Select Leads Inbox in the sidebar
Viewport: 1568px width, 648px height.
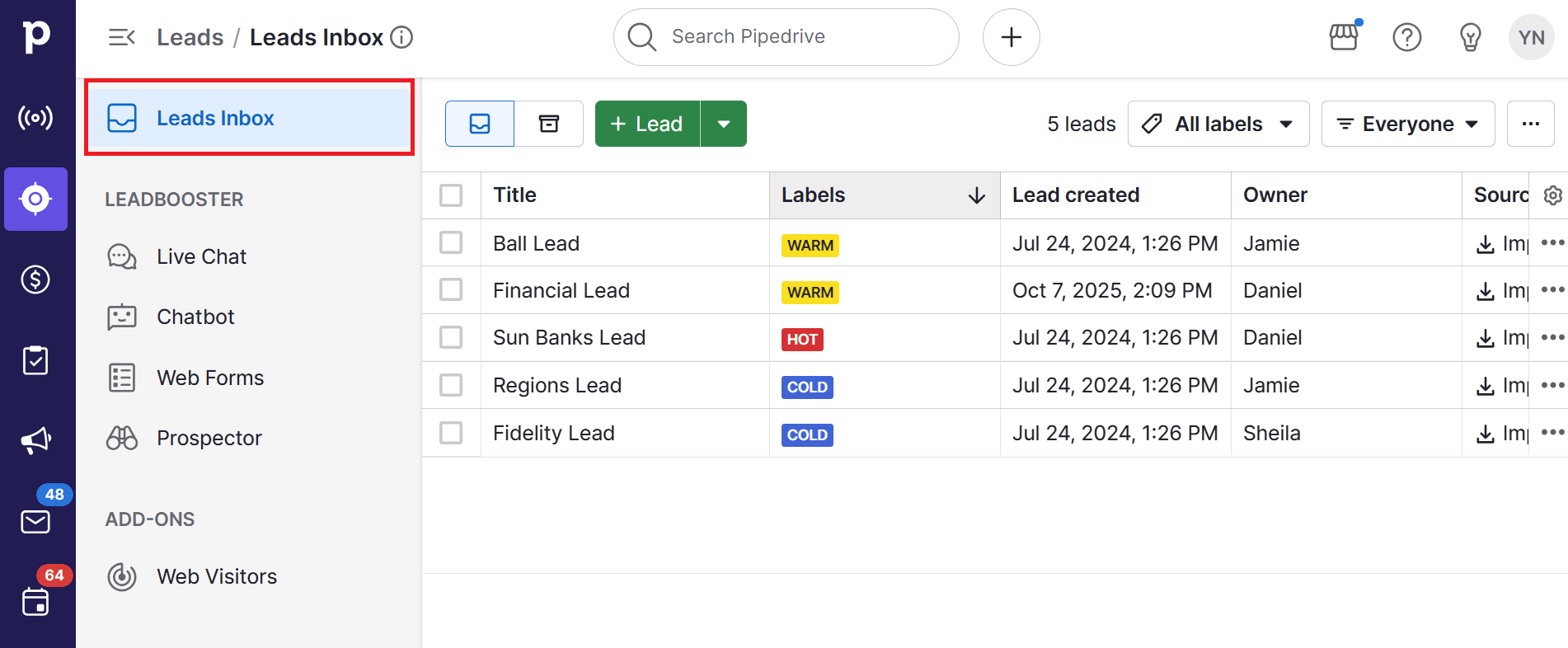click(249, 118)
